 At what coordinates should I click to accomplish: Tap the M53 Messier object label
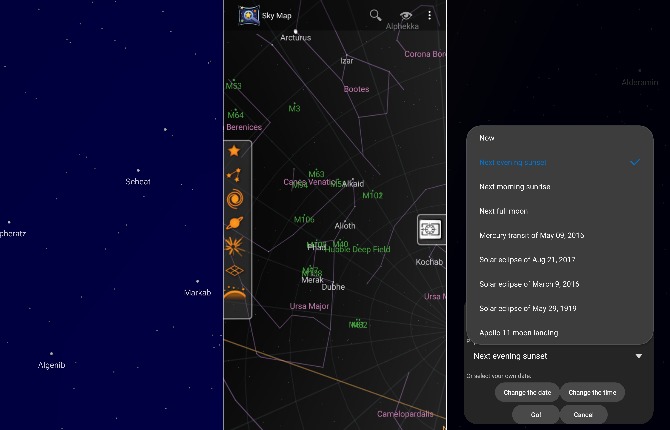coord(233,86)
